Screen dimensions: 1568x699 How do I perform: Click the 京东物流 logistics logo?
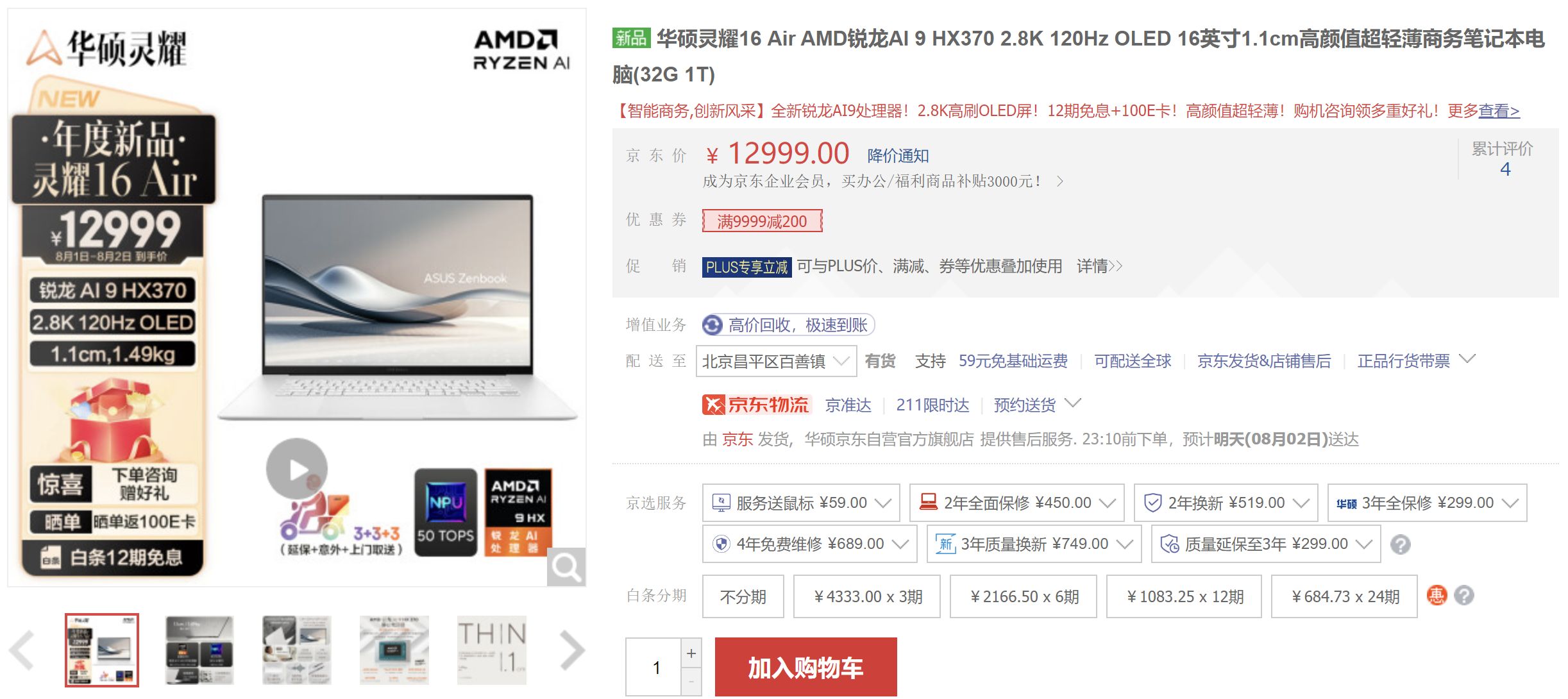tap(756, 405)
